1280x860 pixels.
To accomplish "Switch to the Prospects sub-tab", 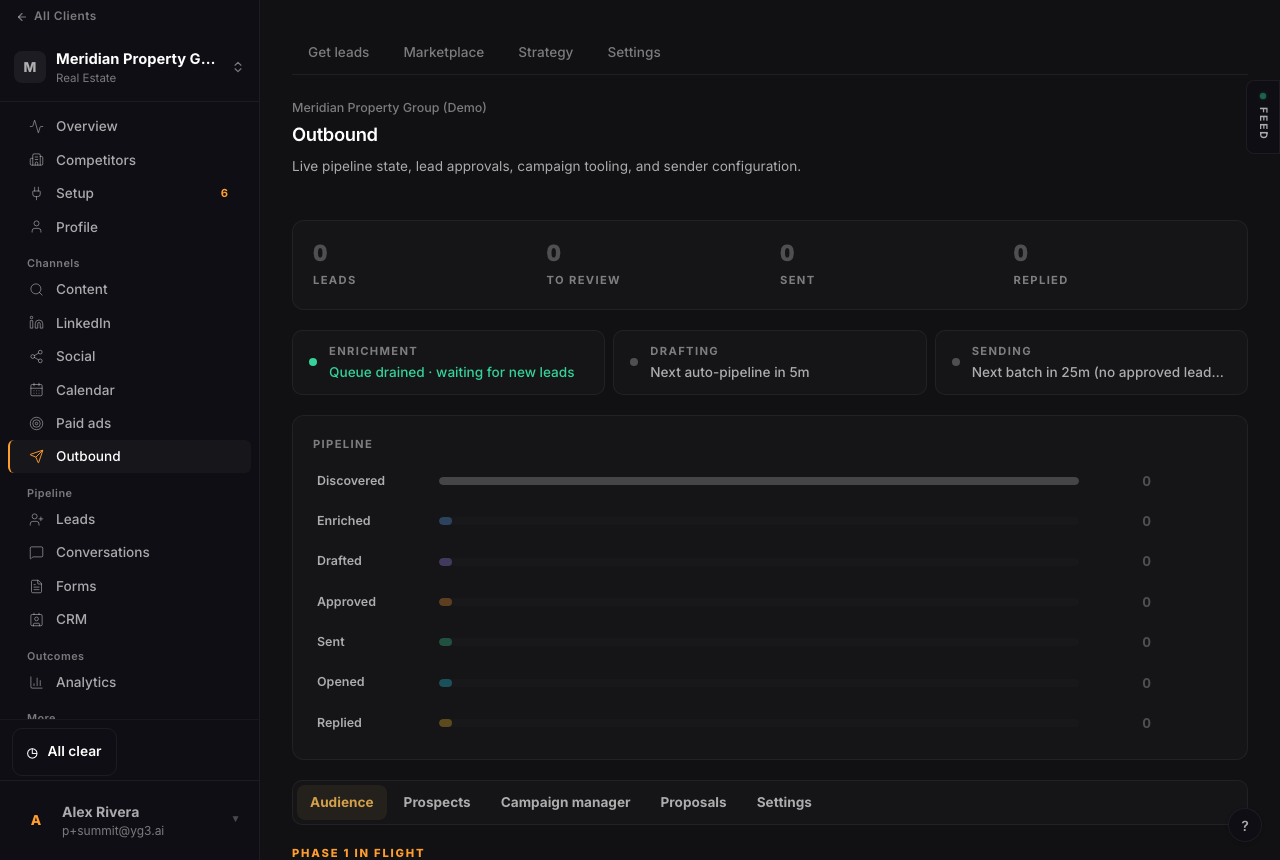I will pos(437,802).
